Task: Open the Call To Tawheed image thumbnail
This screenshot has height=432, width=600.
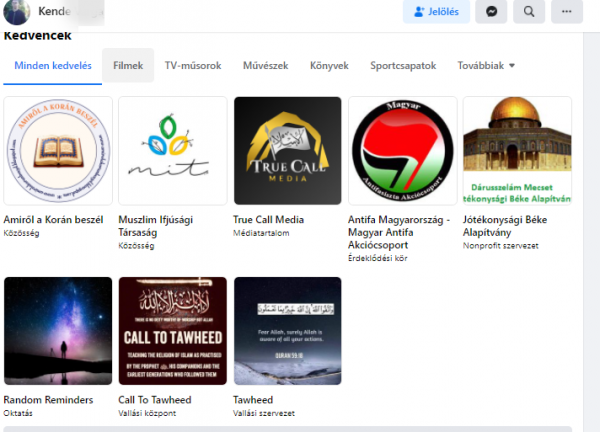Action: 173,331
